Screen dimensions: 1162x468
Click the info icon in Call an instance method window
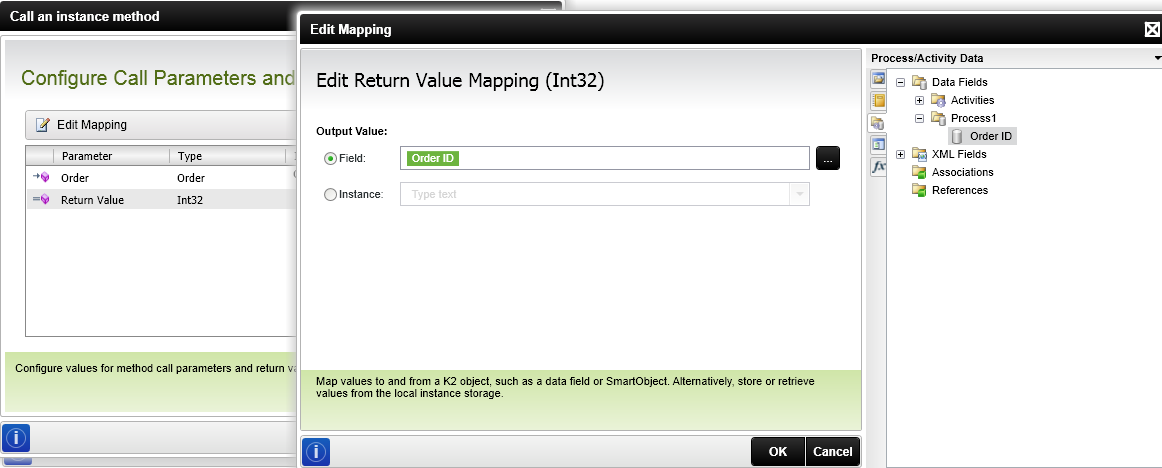coord(15,438)
